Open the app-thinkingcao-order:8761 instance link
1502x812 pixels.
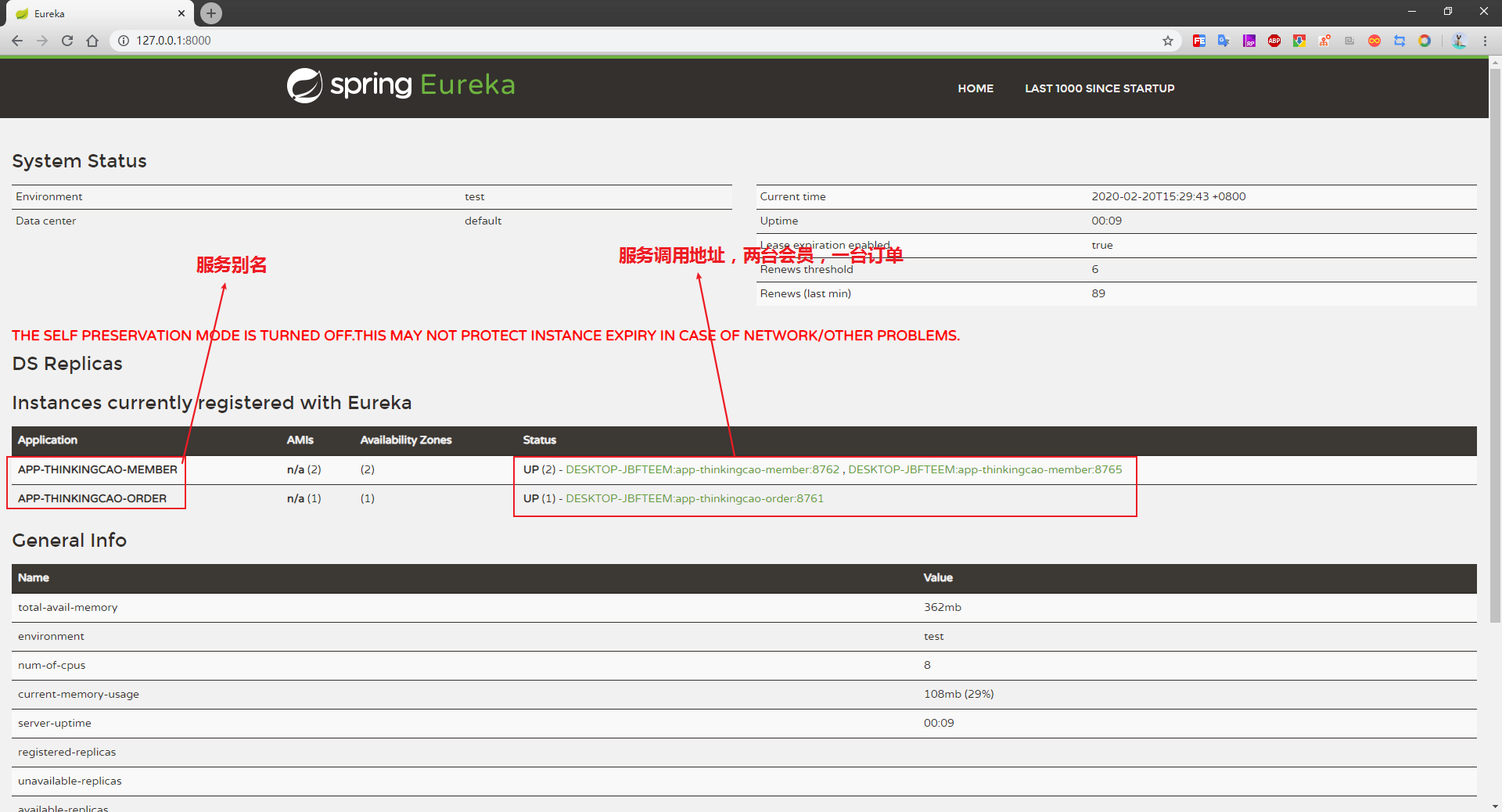click(695, 498)
